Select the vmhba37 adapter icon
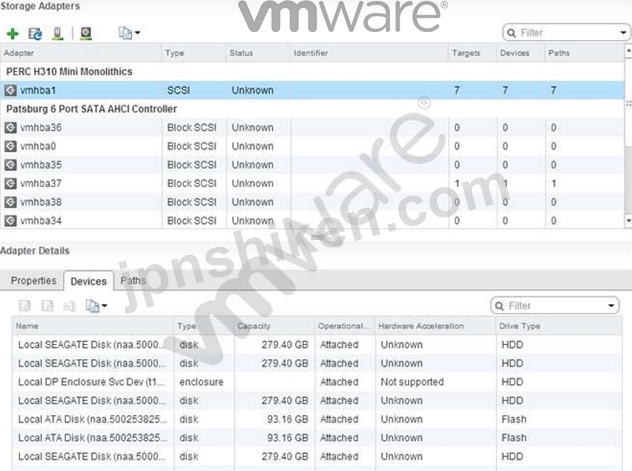The width and height of the screenshot is (632, 471). point(10,183)
